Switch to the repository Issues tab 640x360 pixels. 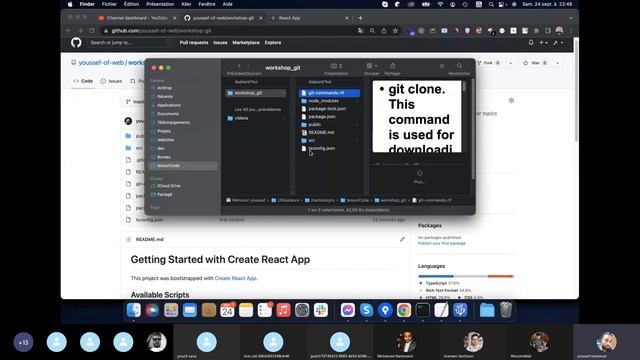pos(111,81)
